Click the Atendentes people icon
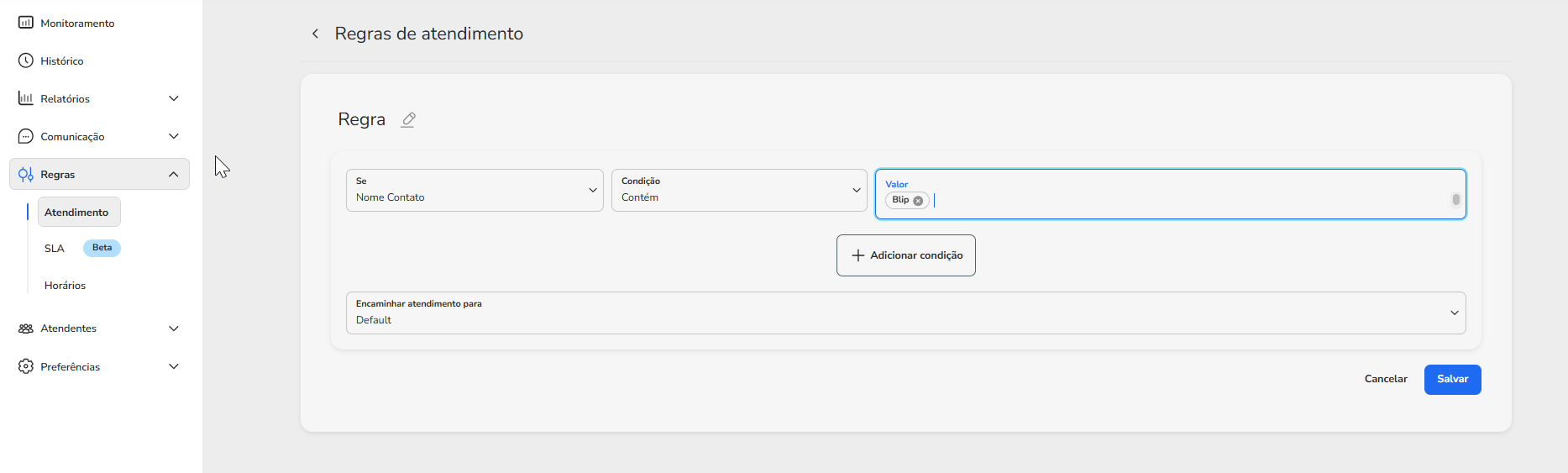The height and width of the screenshot is (473, 1568). click(x=26, y=328)
